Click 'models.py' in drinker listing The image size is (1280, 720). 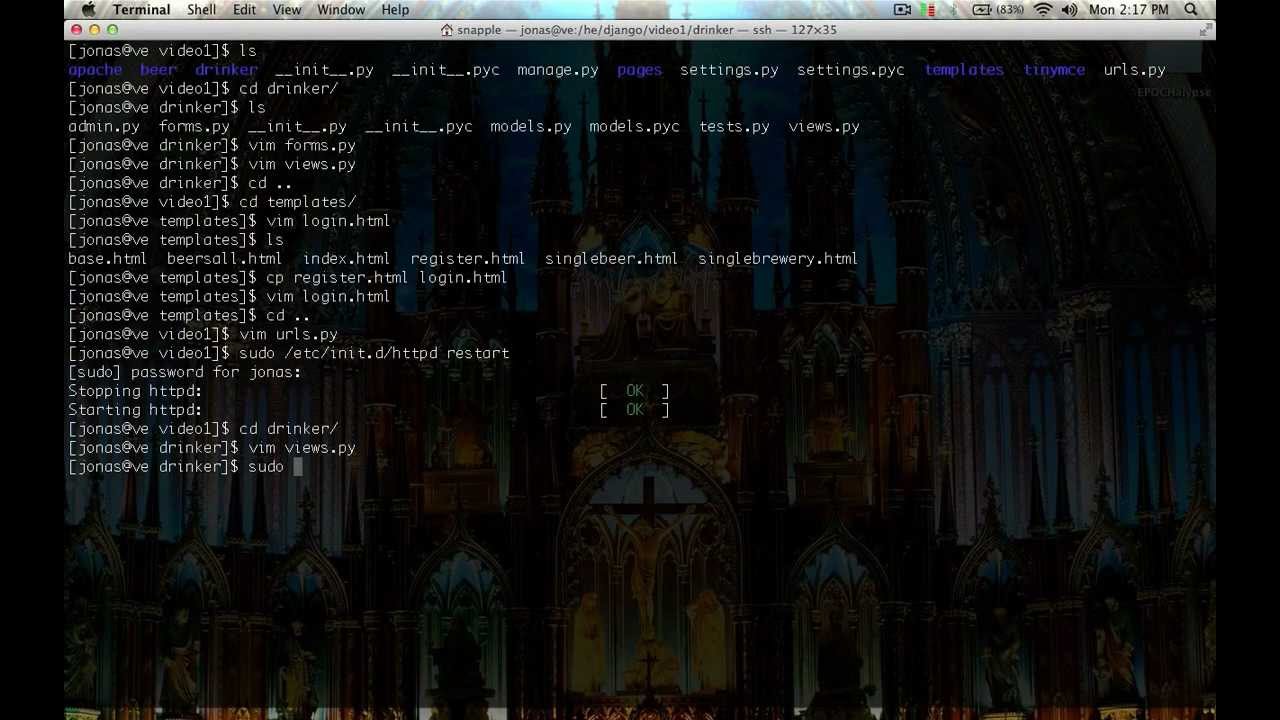click(x=531, y=127)
